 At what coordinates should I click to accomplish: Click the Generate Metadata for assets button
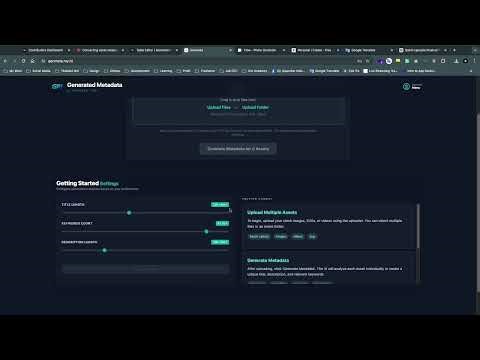pyautogui.click(x=238, y=149)
